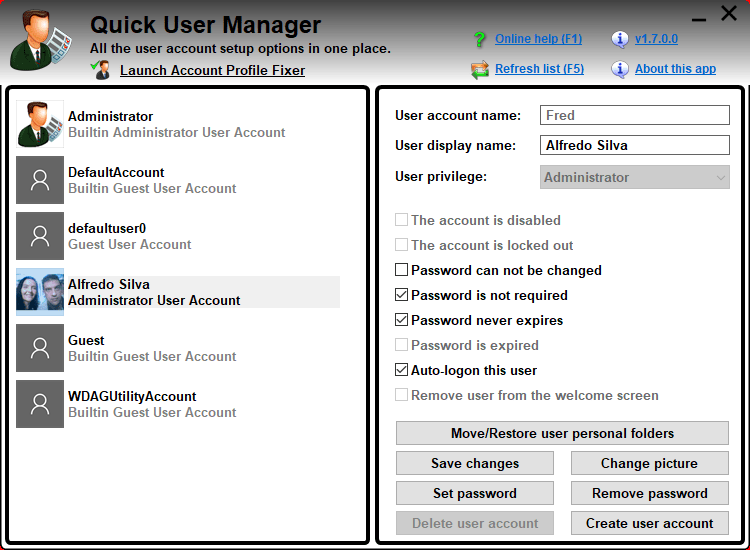Open the User privilege dropdown

click(635, 177)
